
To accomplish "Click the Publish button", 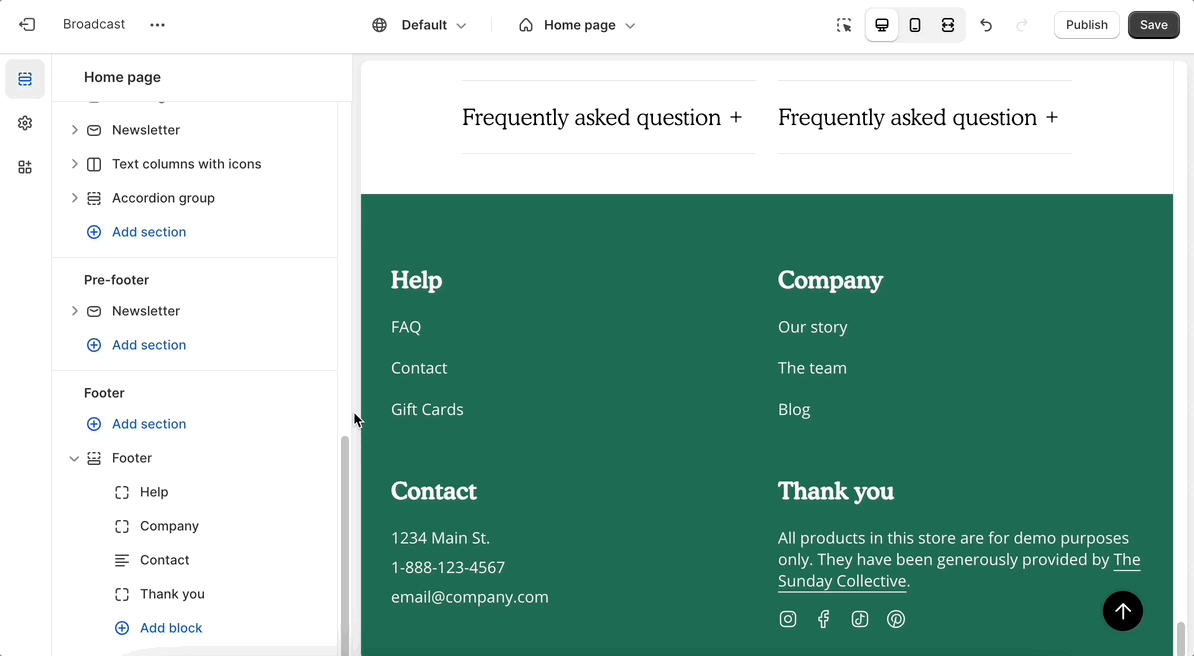I will [1086, 25].
